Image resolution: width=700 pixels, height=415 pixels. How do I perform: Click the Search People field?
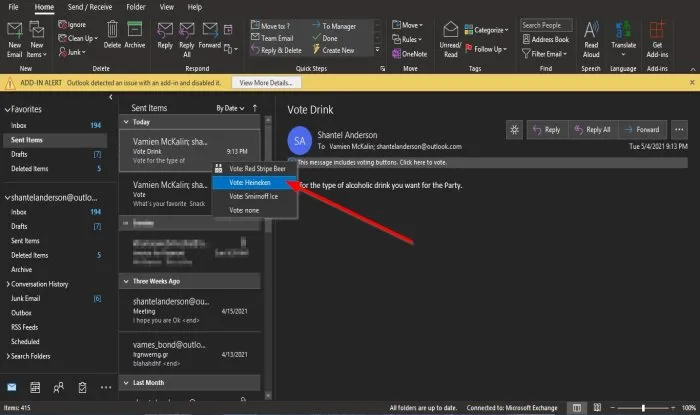[x=546, y=25]
